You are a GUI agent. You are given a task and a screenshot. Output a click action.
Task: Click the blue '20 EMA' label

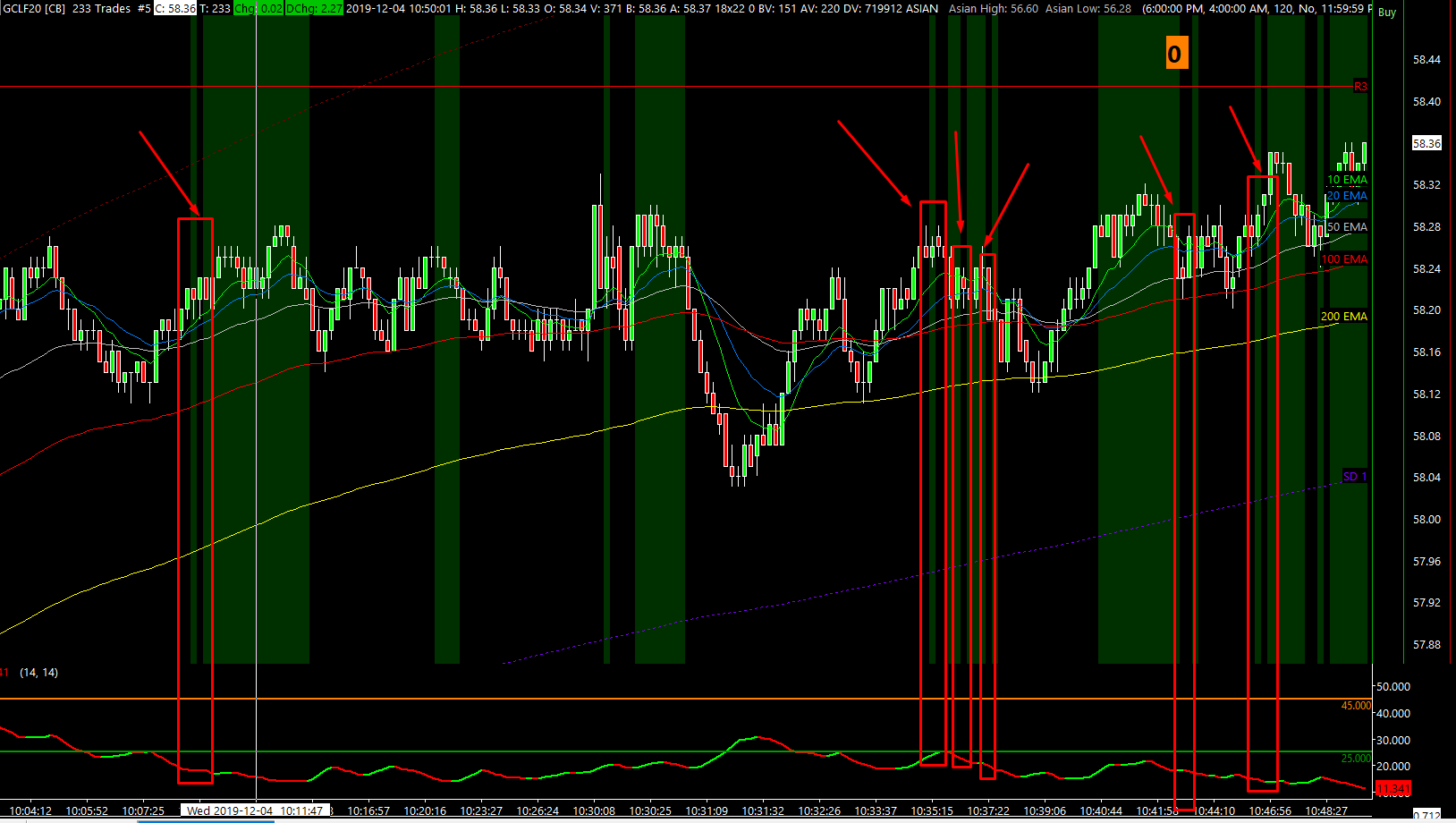pyautogui.click(x=1347, y=196)
